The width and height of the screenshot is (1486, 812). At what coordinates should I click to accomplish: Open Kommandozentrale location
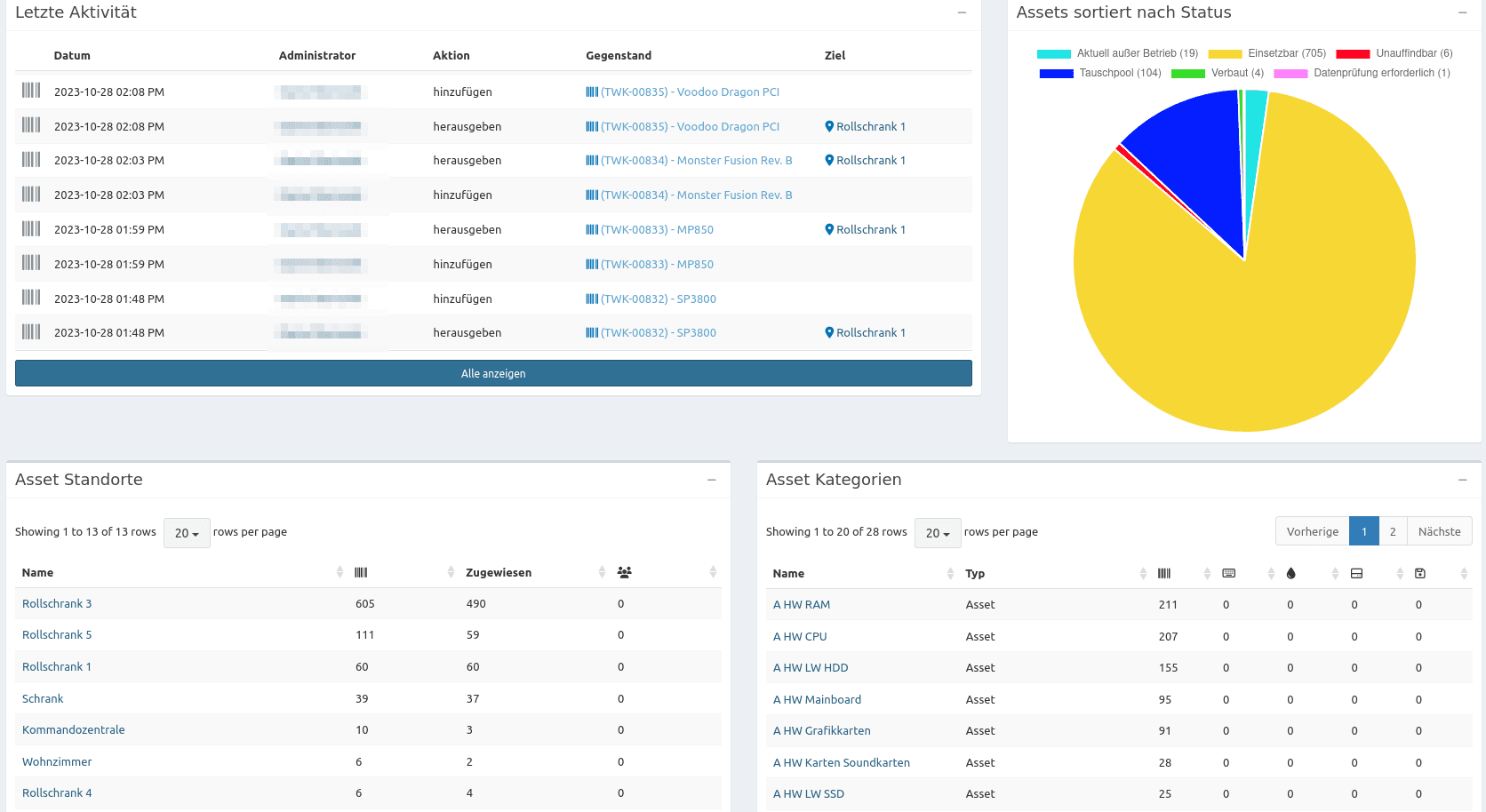74,729
